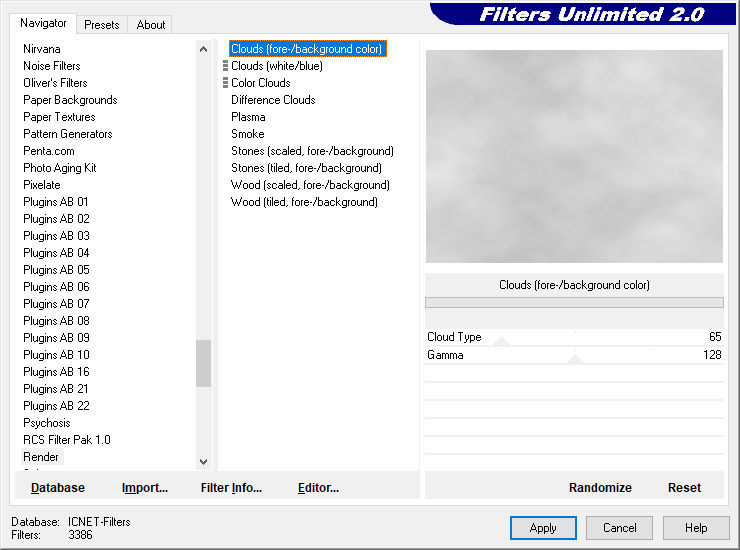Image resolution: width=740 pixels, height=550 pixels.
Task: Click the clouds preview image
Action: click(x=574, y=156)
